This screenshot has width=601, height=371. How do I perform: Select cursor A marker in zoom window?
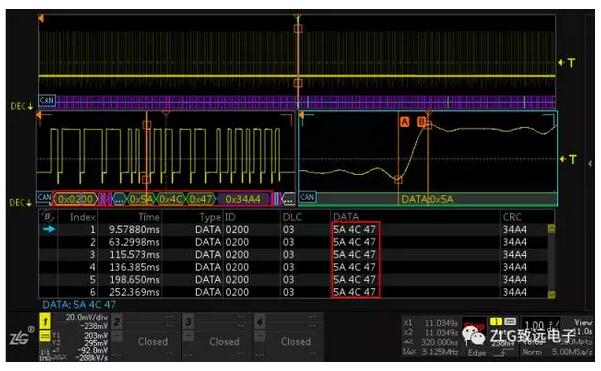pos(404,122)
